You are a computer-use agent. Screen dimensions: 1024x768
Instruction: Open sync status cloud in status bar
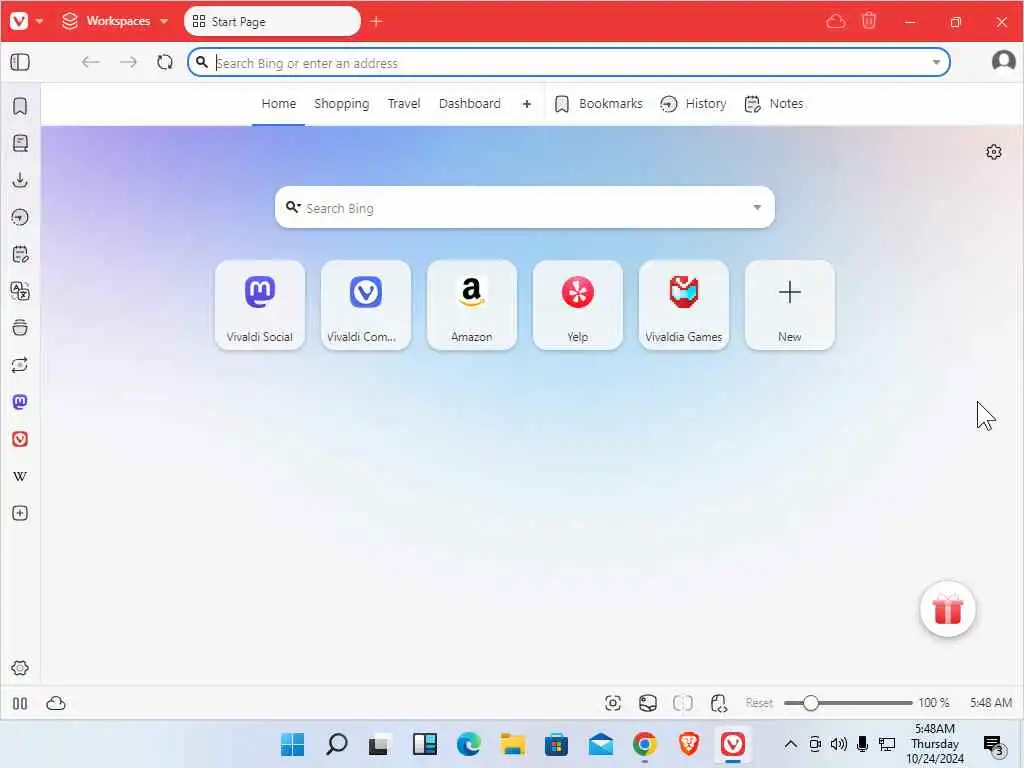point(56,703)
